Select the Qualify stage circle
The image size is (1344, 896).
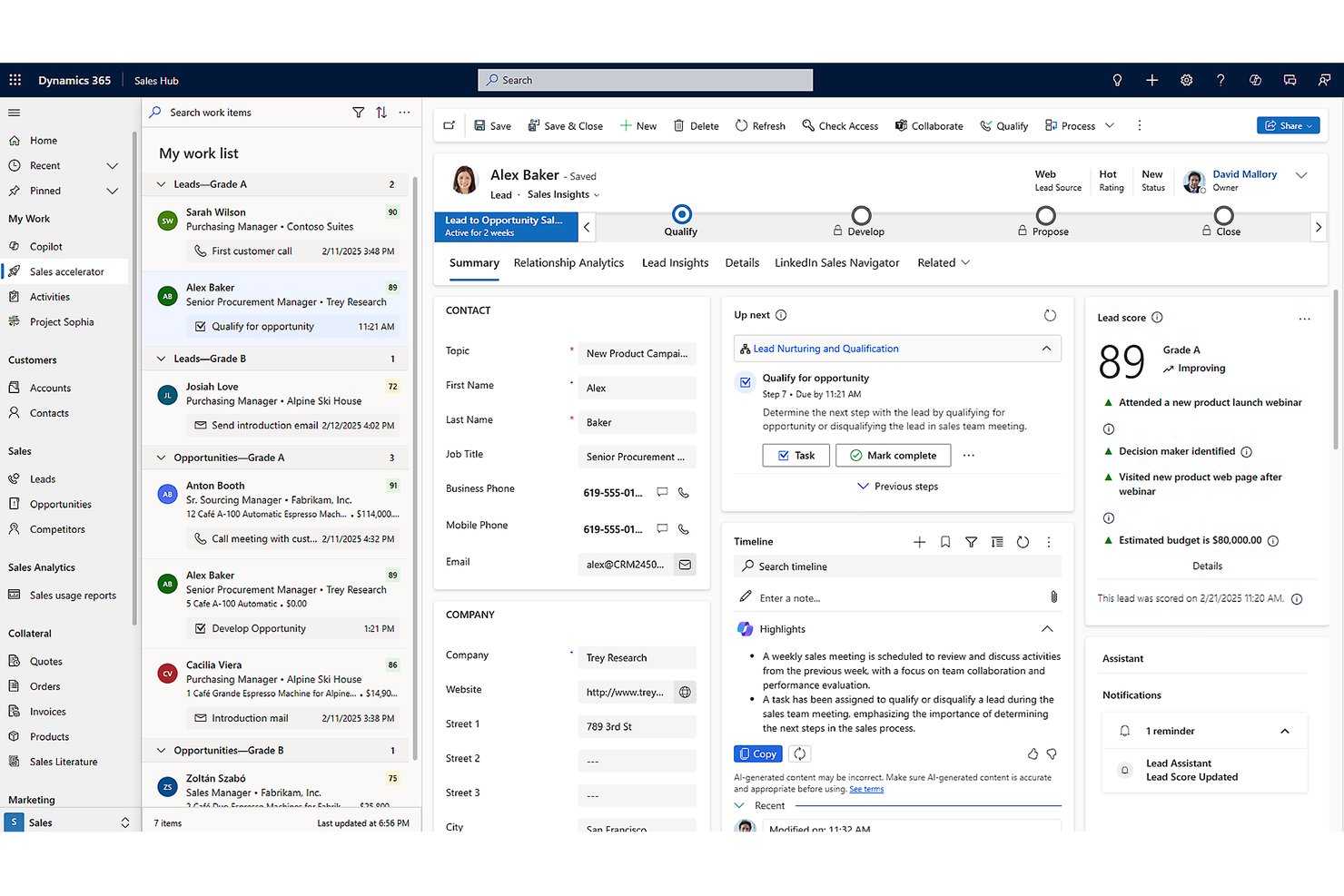click(681, 214)
